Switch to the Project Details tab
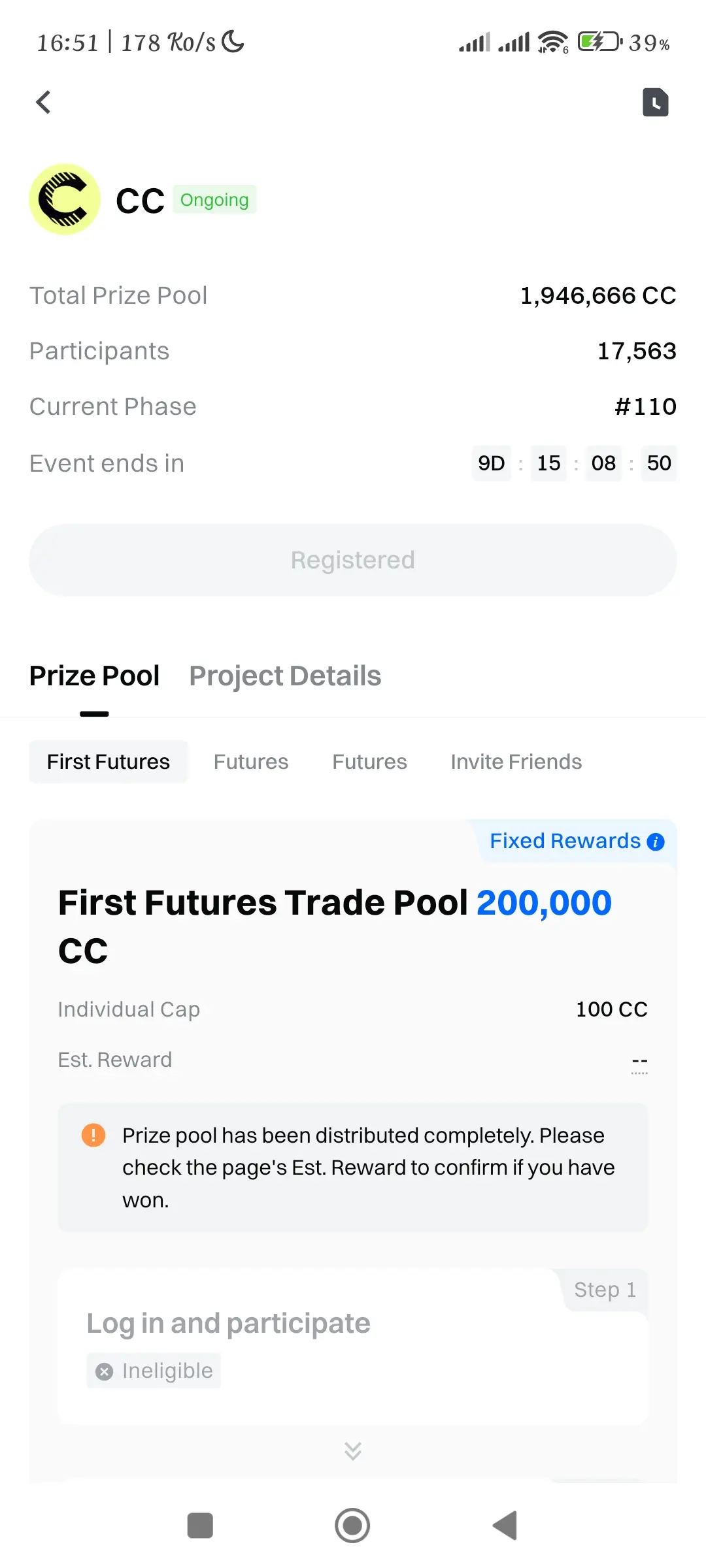The image size is (706, 1568). [x=285, y=676]
